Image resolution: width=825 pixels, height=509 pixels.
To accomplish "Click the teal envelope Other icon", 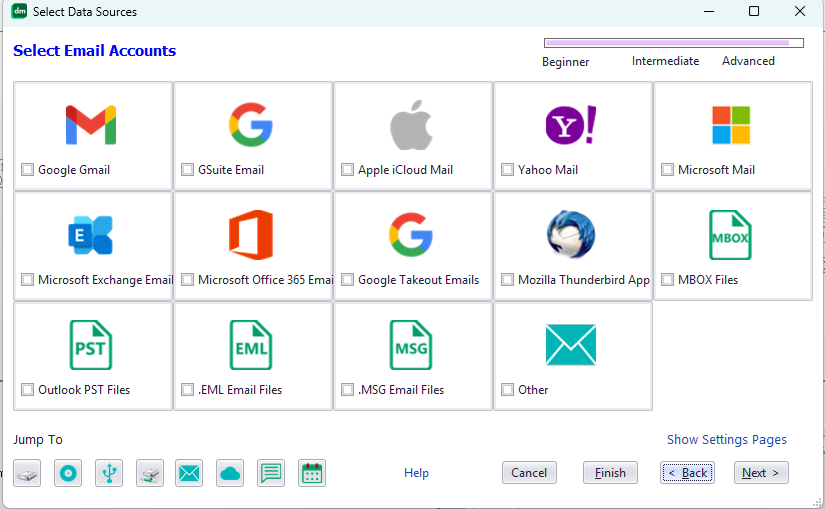I will click(x=571, y=345).
